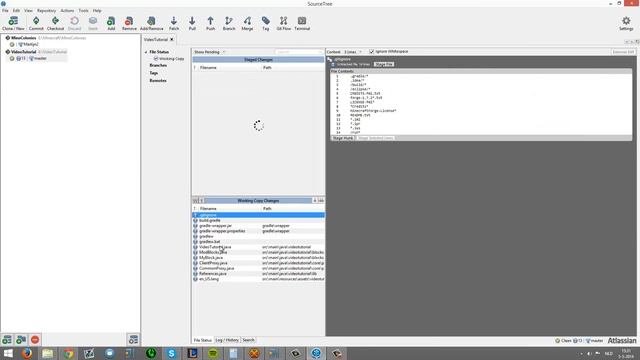Screen dimensions: 640x360
Task: Close the VideoTutorial repository tab
Action: 172,40
